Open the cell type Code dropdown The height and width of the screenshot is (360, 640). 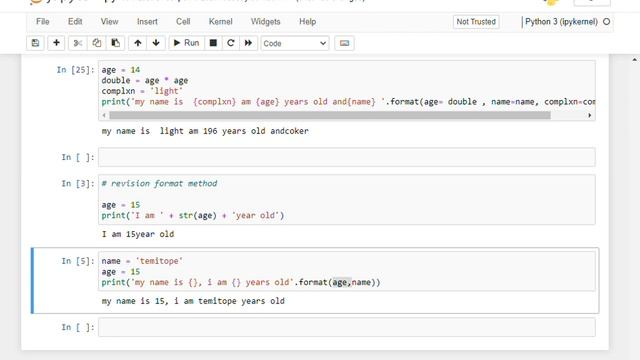[295, 43]
